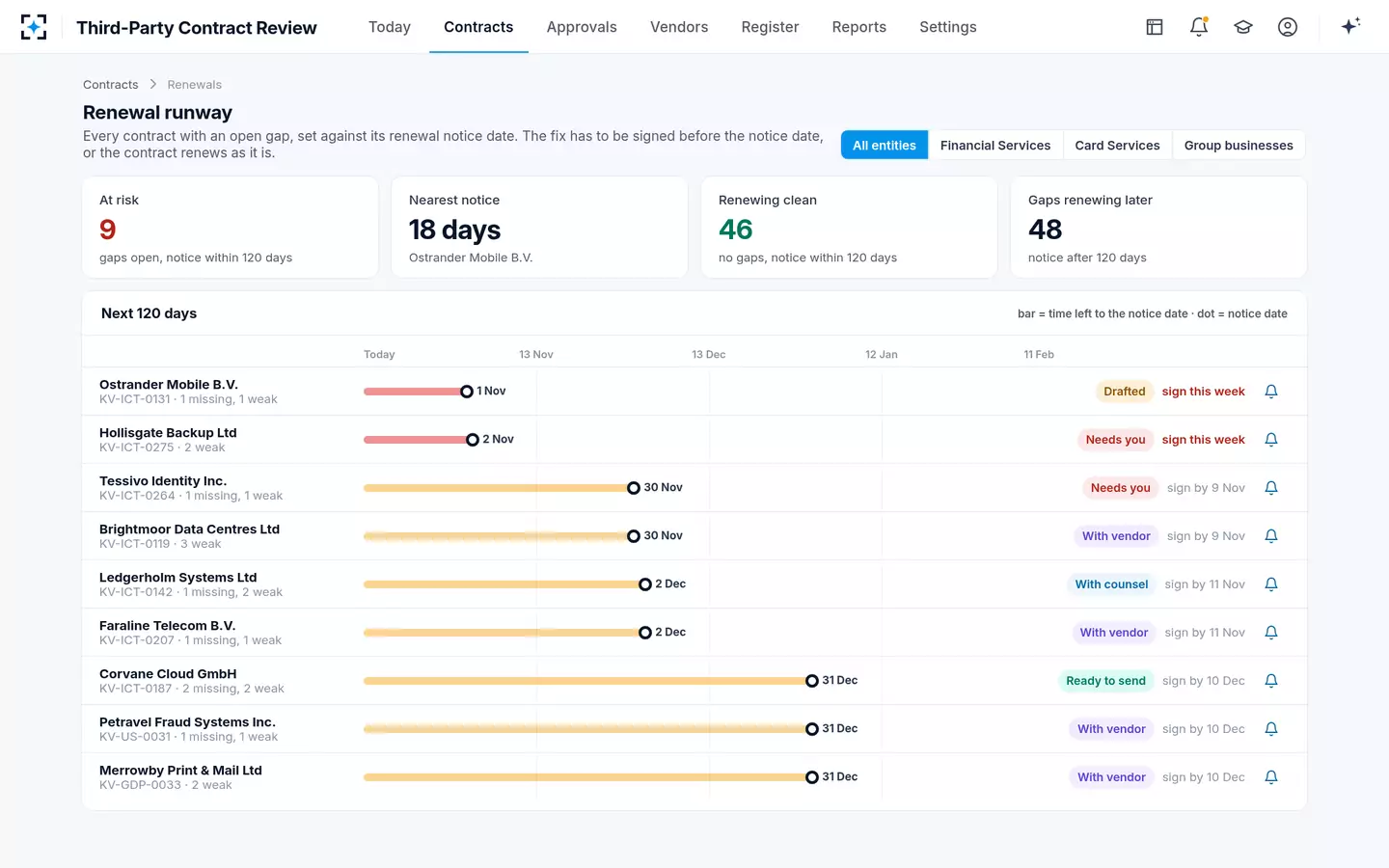This screenshot has width=1389, height=868.
Task: Open Corvane Cloud GmbH contract row
Action: [694, 681]
